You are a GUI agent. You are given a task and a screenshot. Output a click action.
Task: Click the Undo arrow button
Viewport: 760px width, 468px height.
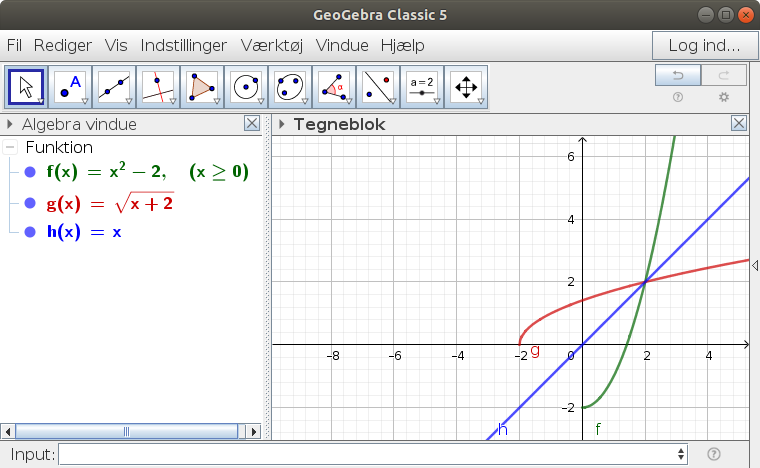[678, 75]
